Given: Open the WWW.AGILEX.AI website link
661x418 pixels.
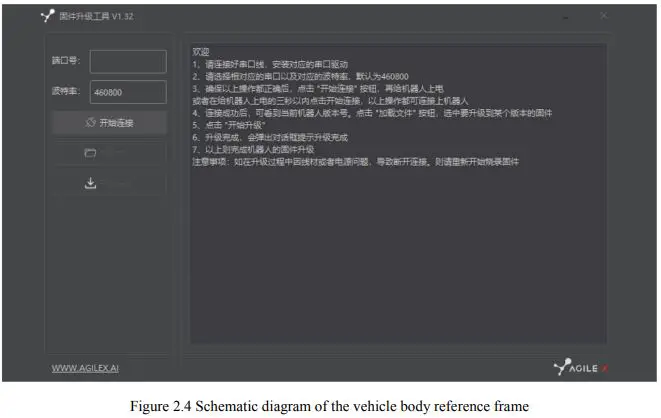Looking at the screenshot, I should point(85,368).
